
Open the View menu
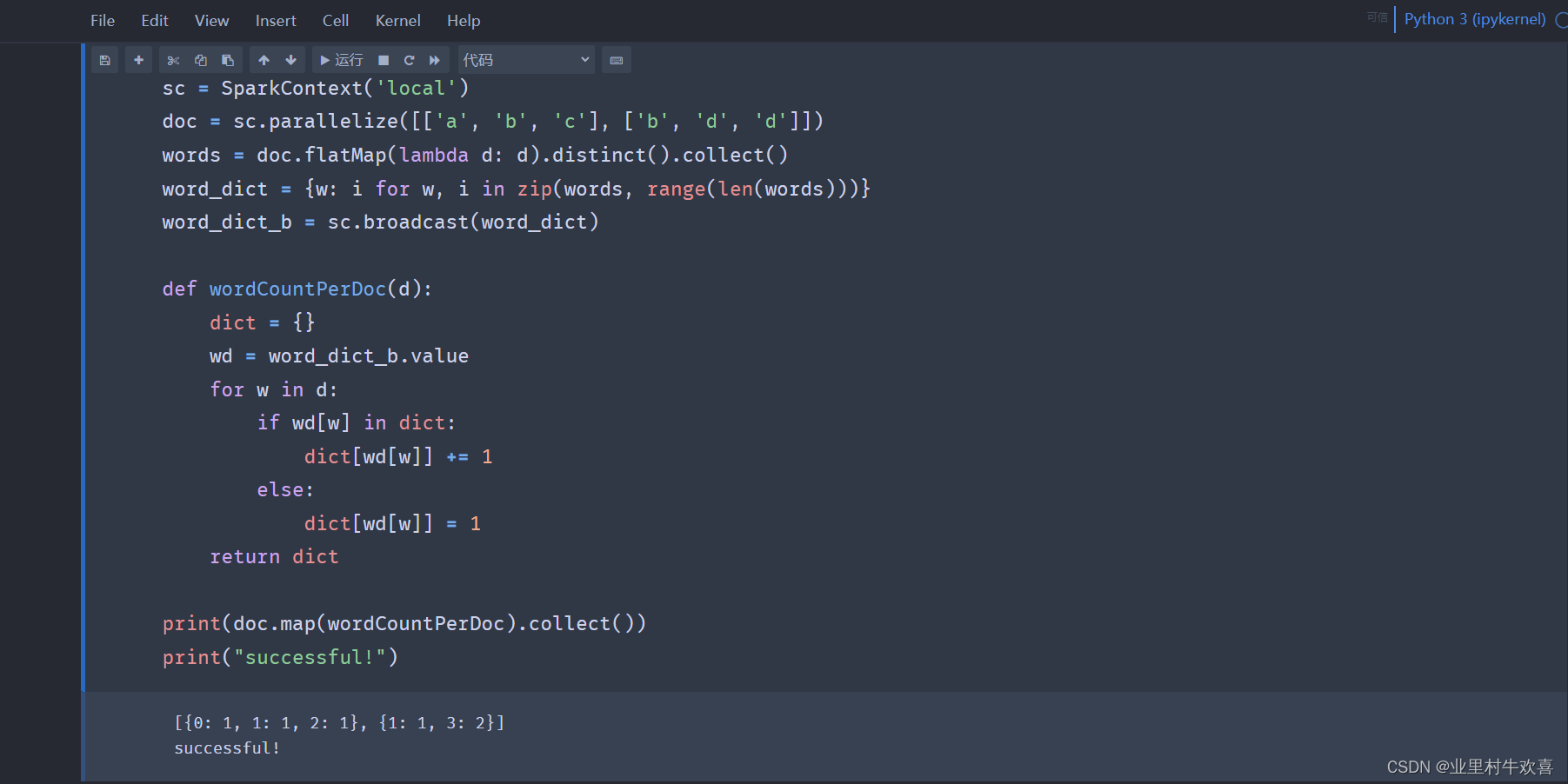(211, 21)
